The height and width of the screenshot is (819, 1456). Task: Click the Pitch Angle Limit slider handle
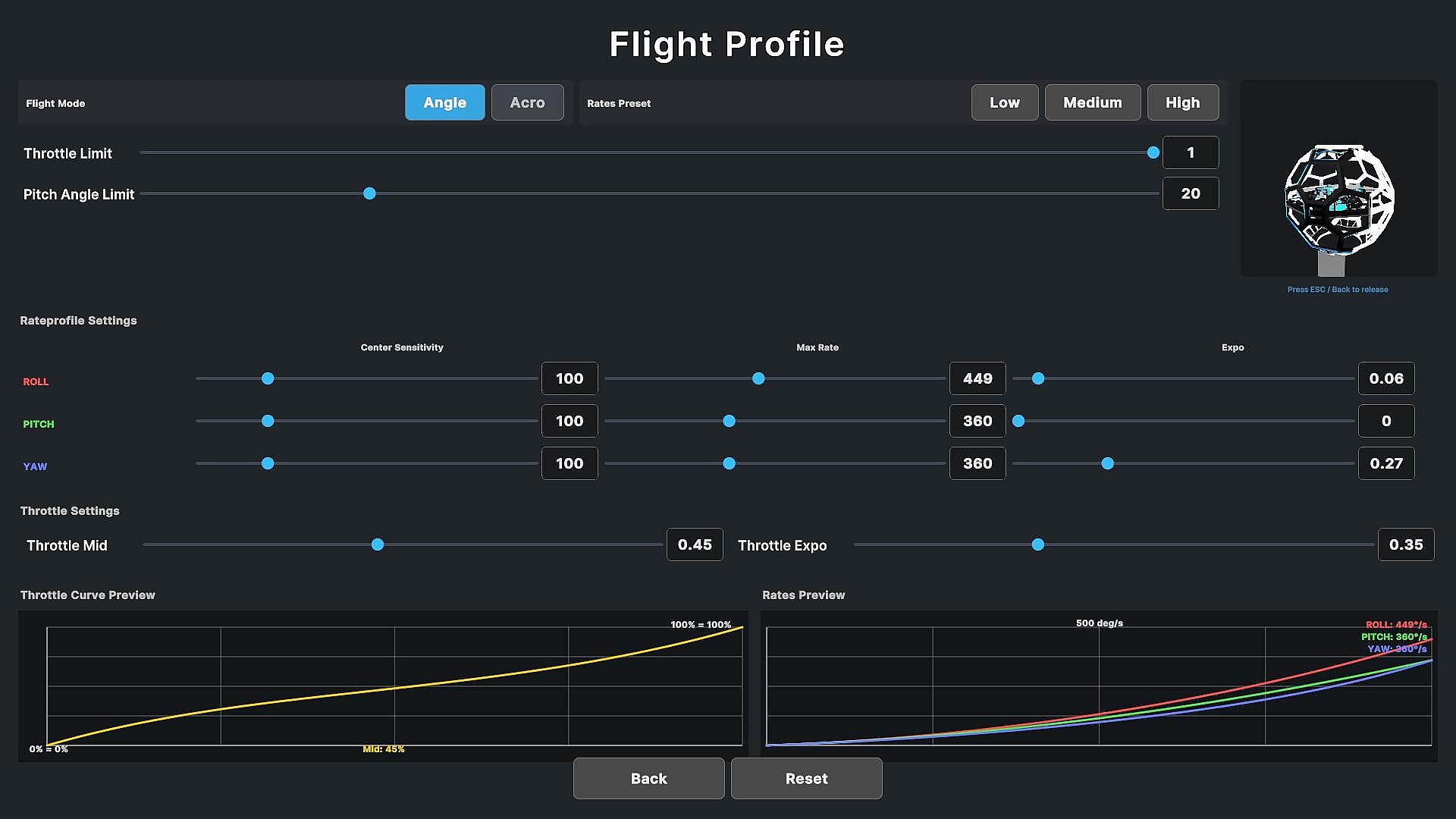[369, 193]
